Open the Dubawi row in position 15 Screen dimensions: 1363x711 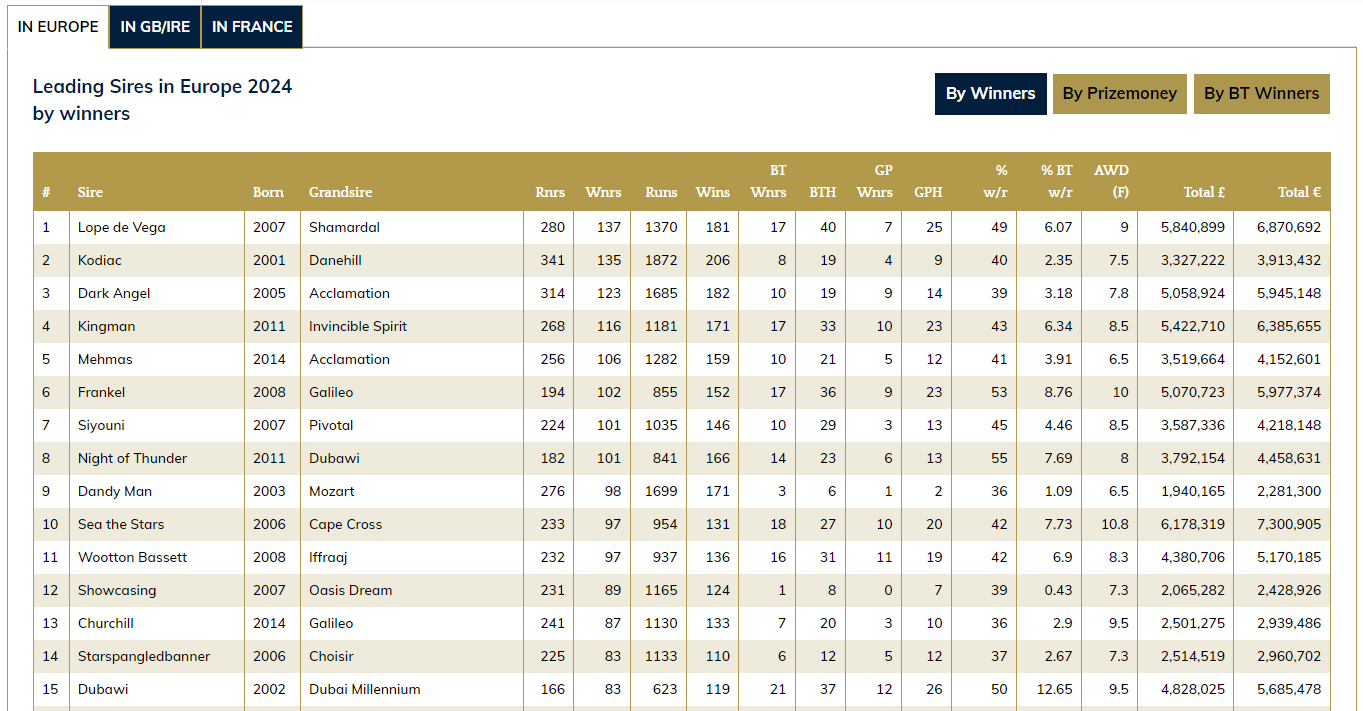pos(103,689)
